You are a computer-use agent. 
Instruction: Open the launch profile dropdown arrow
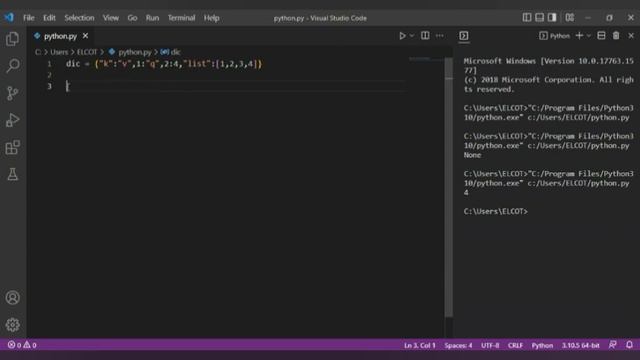click(589, 36)
